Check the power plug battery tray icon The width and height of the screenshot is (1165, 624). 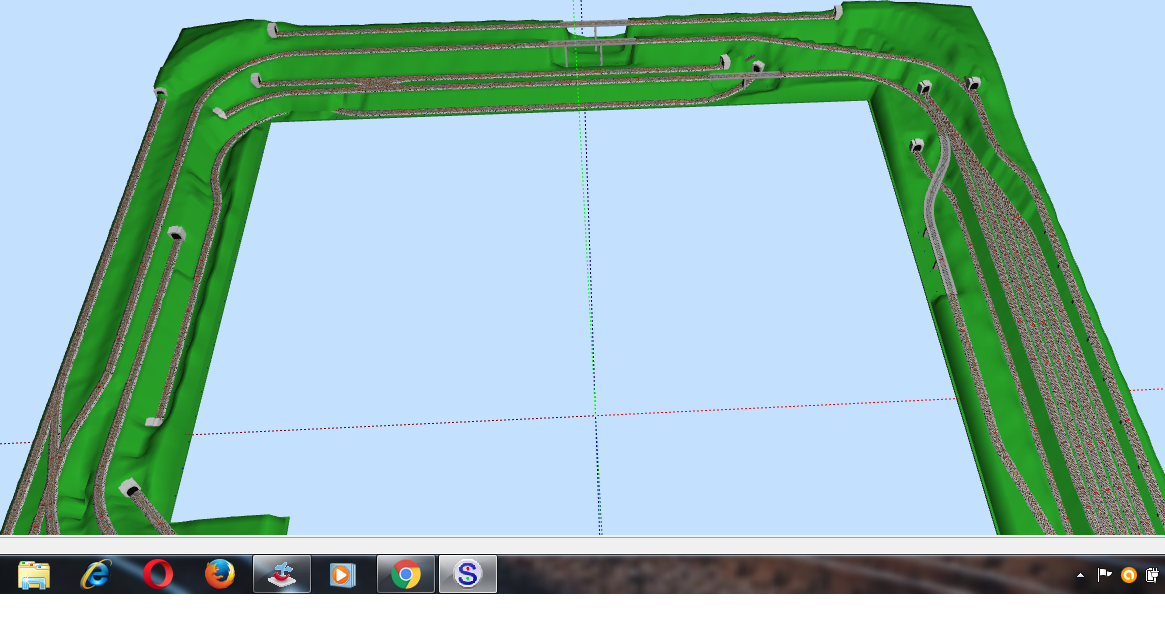[1152, 575]
